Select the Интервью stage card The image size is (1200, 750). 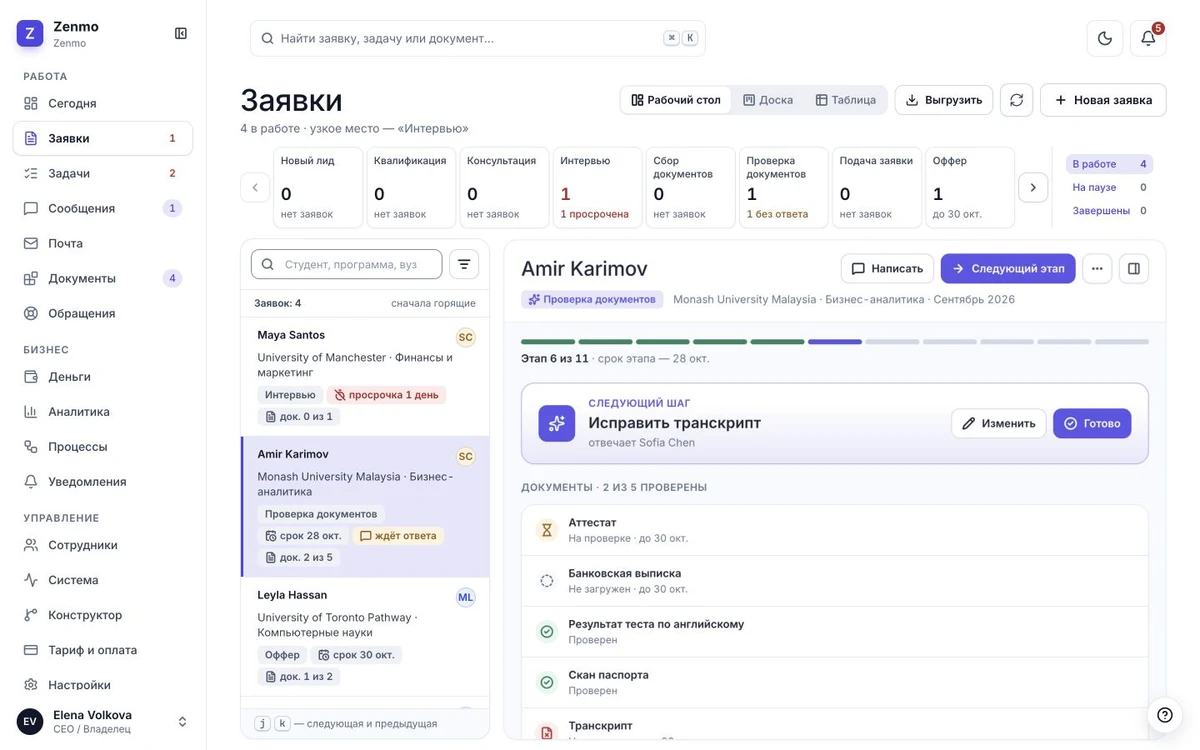pos(597,187)
